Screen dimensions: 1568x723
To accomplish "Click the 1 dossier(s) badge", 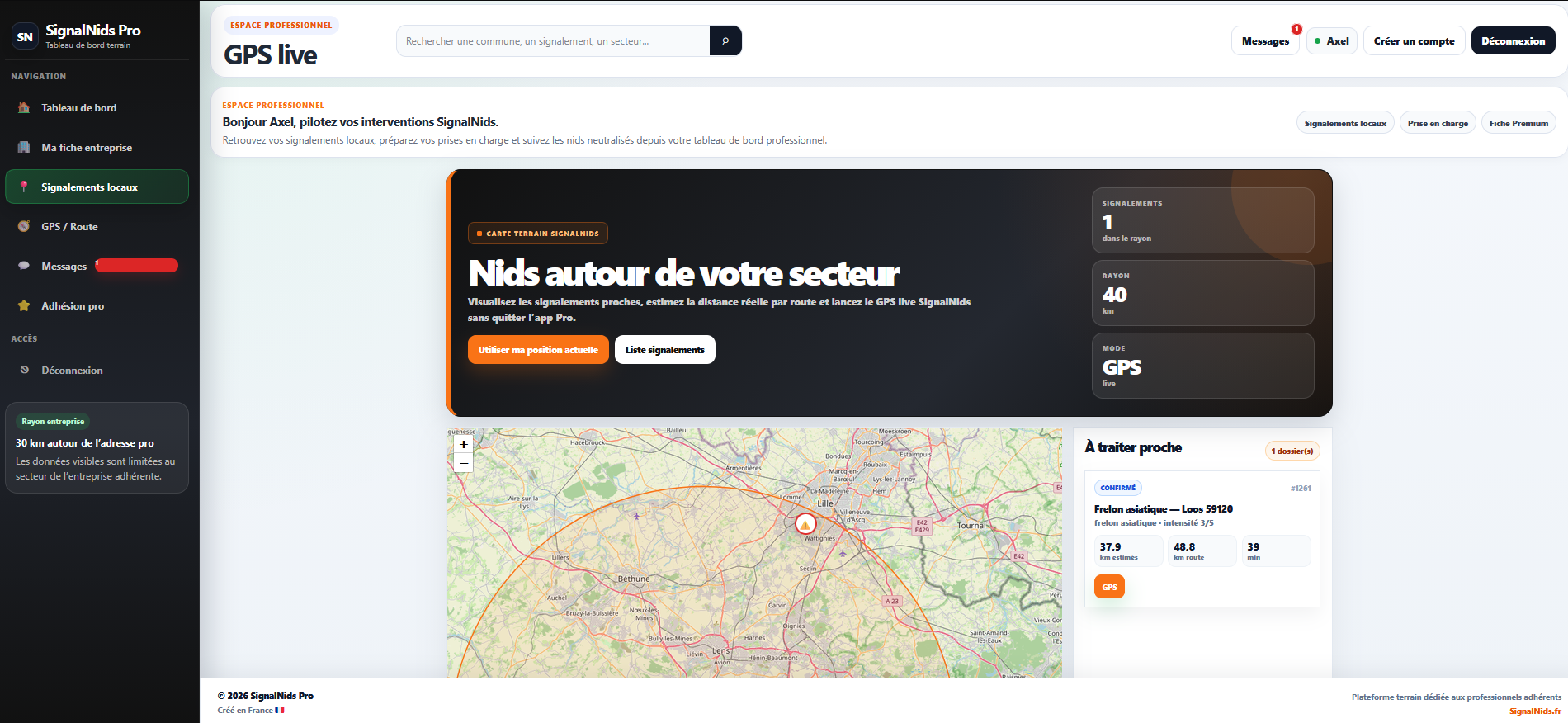I will click(x=1292, y=451).
